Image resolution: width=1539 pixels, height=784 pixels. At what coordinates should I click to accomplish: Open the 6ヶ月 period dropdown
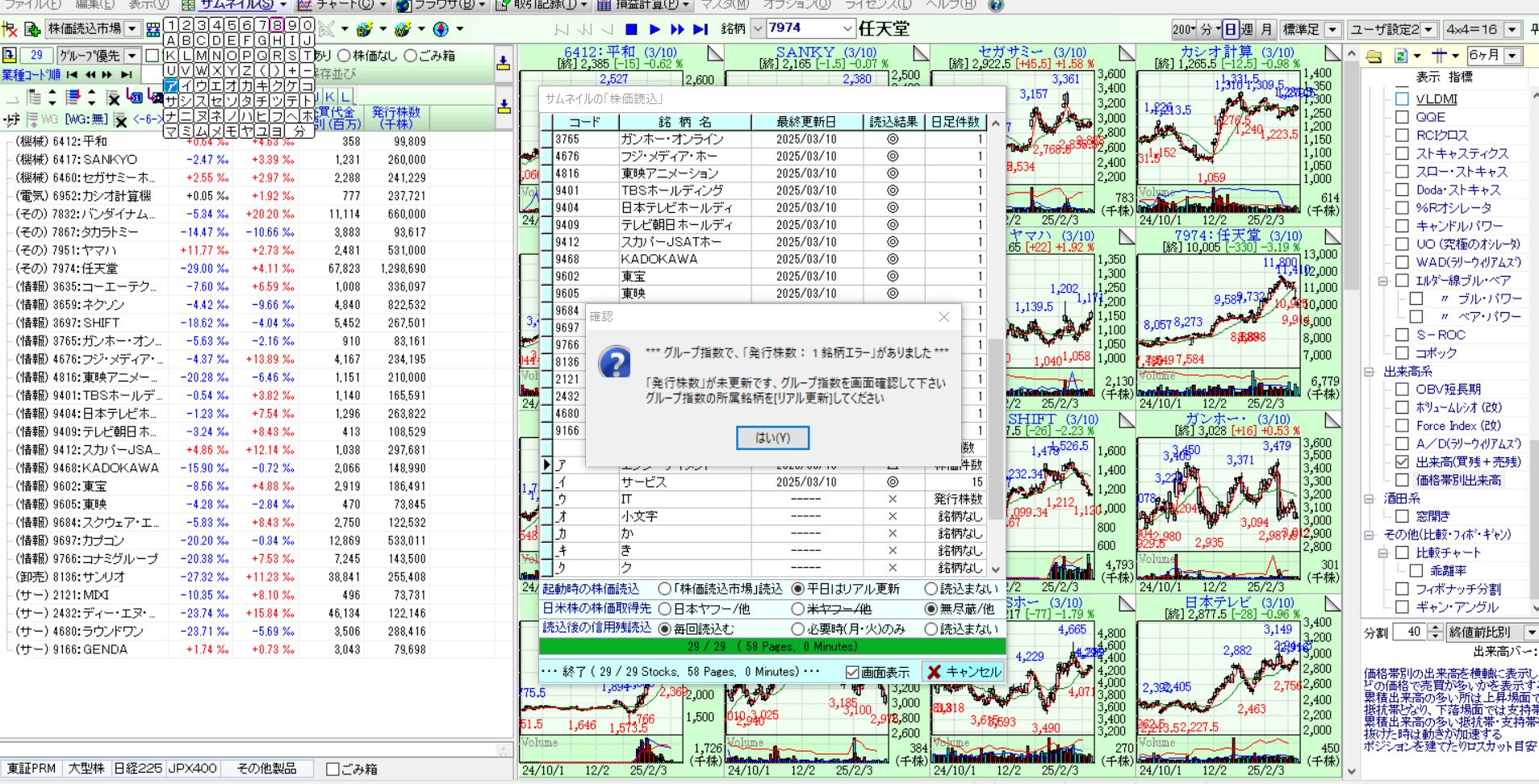click(x=1512, y=56)
